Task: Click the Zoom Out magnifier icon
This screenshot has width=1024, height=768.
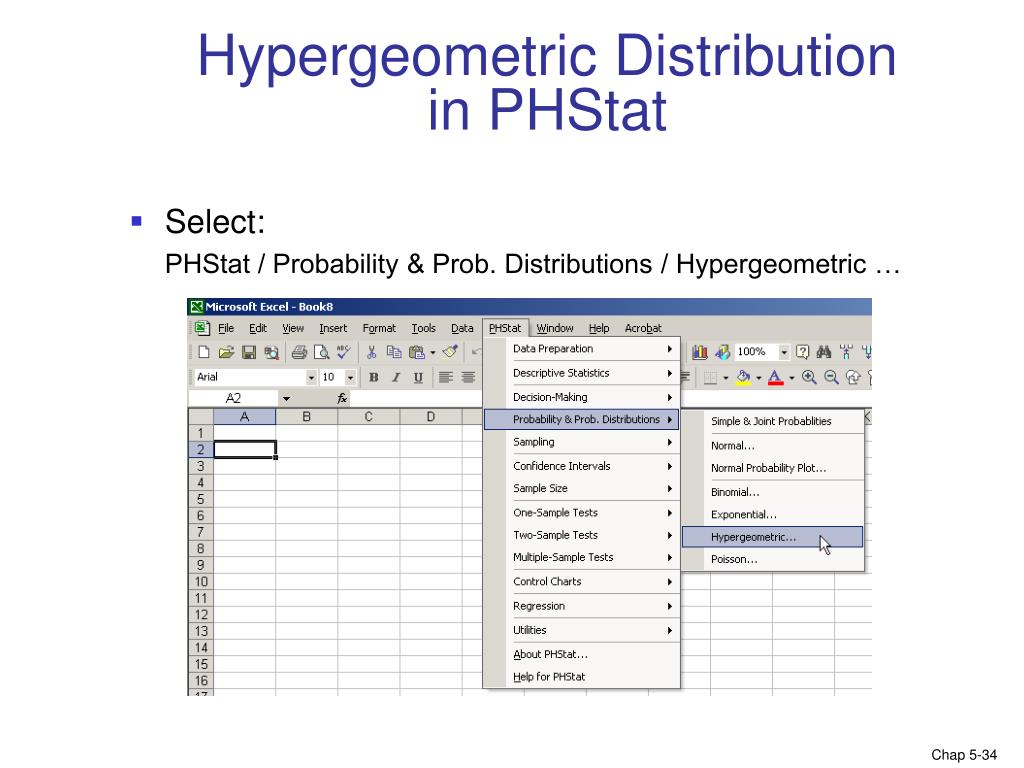Action: point(831,377)
